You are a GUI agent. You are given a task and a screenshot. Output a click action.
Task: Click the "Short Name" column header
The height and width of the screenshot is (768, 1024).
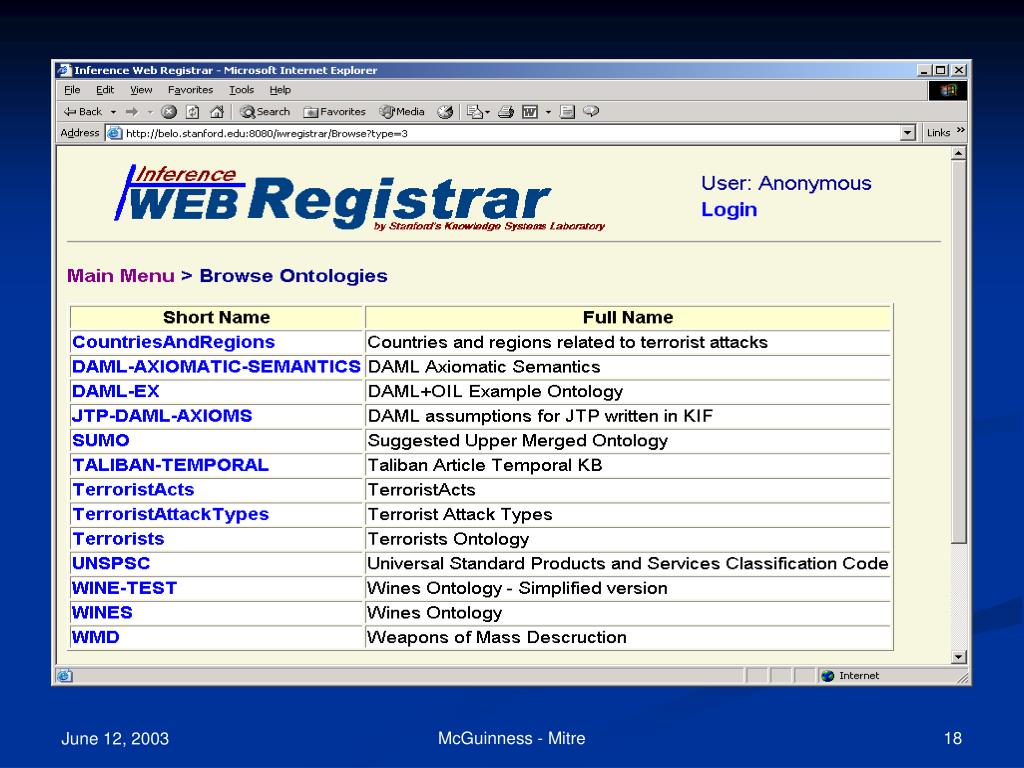[216, 317]
